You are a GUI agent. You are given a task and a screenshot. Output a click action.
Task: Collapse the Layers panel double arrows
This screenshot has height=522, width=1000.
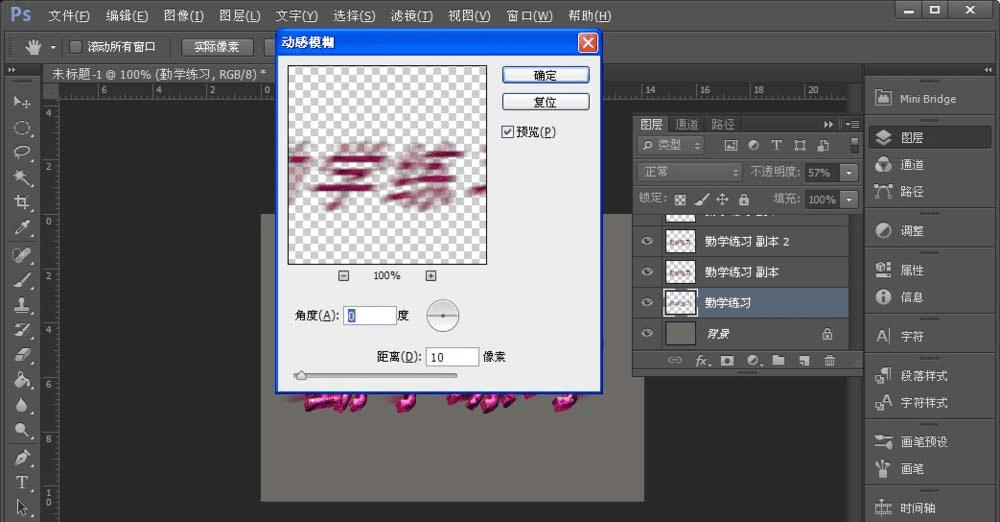(828, 124)
